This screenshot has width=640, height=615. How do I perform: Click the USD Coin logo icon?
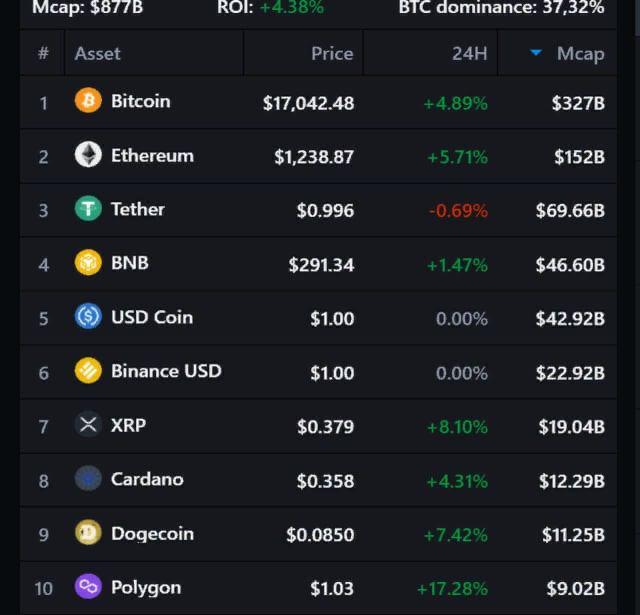88,317
